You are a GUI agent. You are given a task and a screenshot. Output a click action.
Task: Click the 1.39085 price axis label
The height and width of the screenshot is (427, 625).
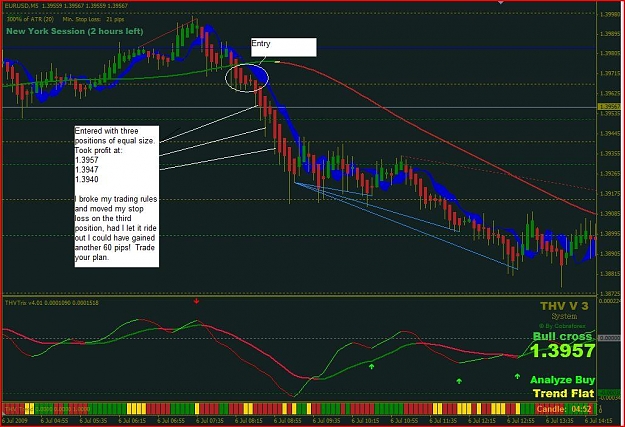tap(610, 214)
